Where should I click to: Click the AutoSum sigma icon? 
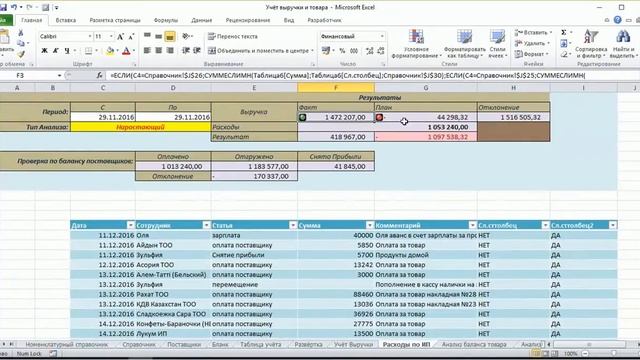(564, 32)
